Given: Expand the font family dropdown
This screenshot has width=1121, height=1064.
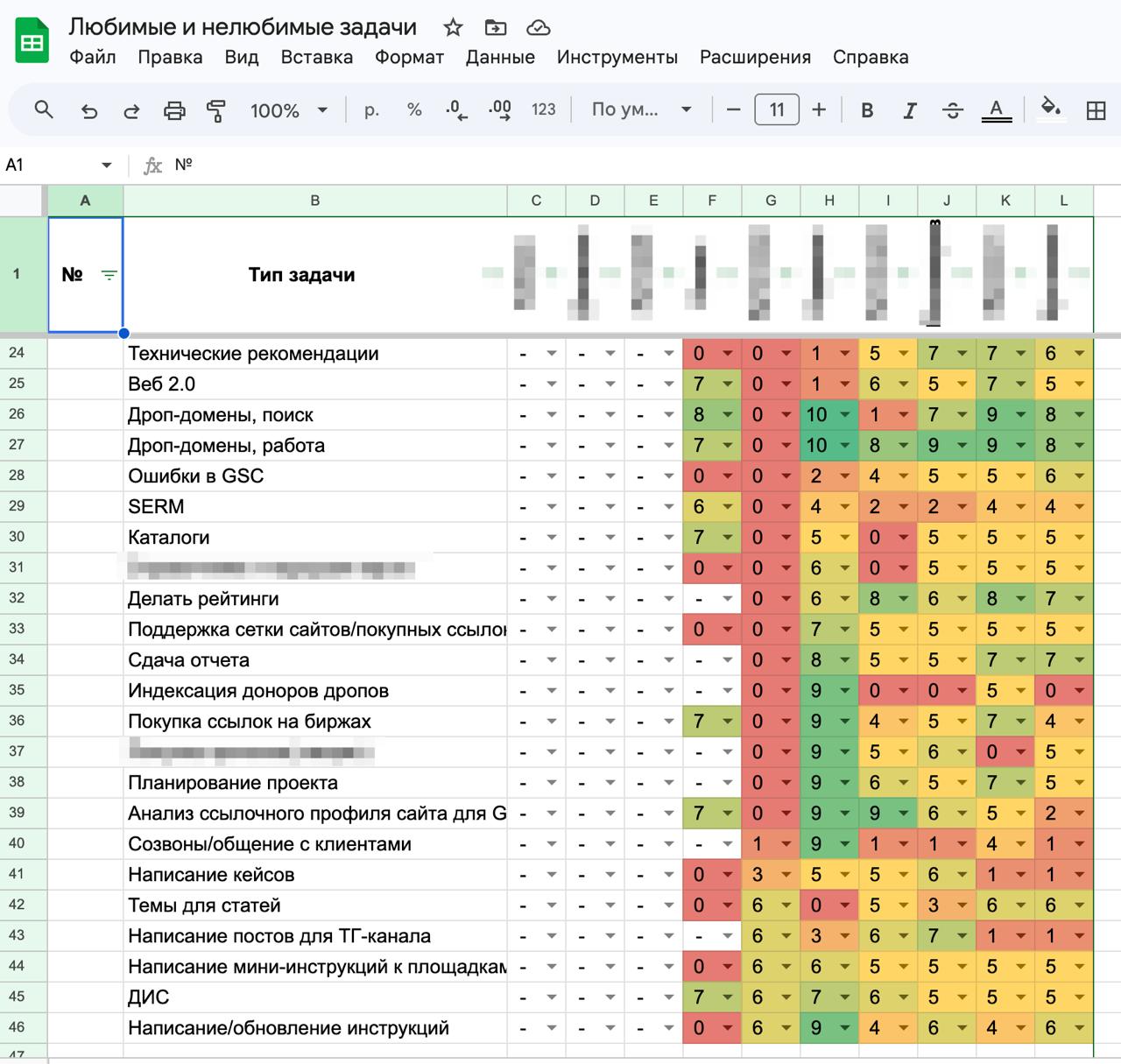Looking at the screenshot, I should [x=641, y=110].
